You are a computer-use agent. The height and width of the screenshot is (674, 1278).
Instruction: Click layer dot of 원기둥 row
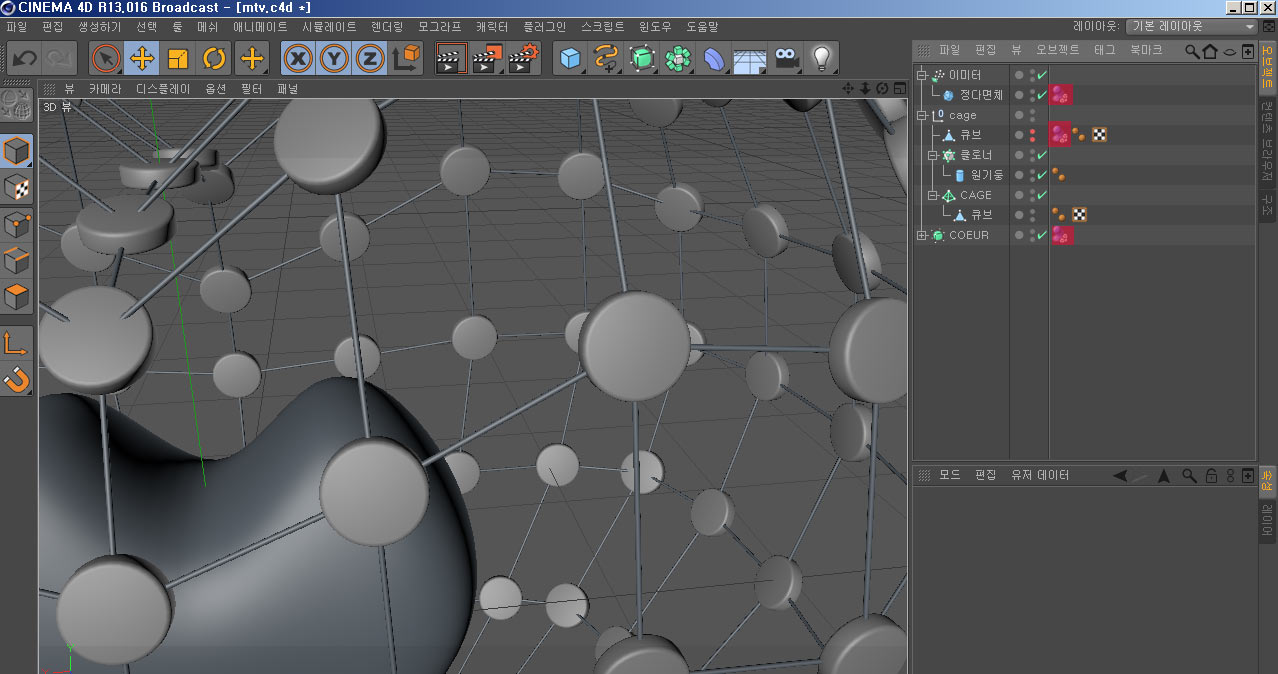pyautogui.click(x=1019, y=175)
